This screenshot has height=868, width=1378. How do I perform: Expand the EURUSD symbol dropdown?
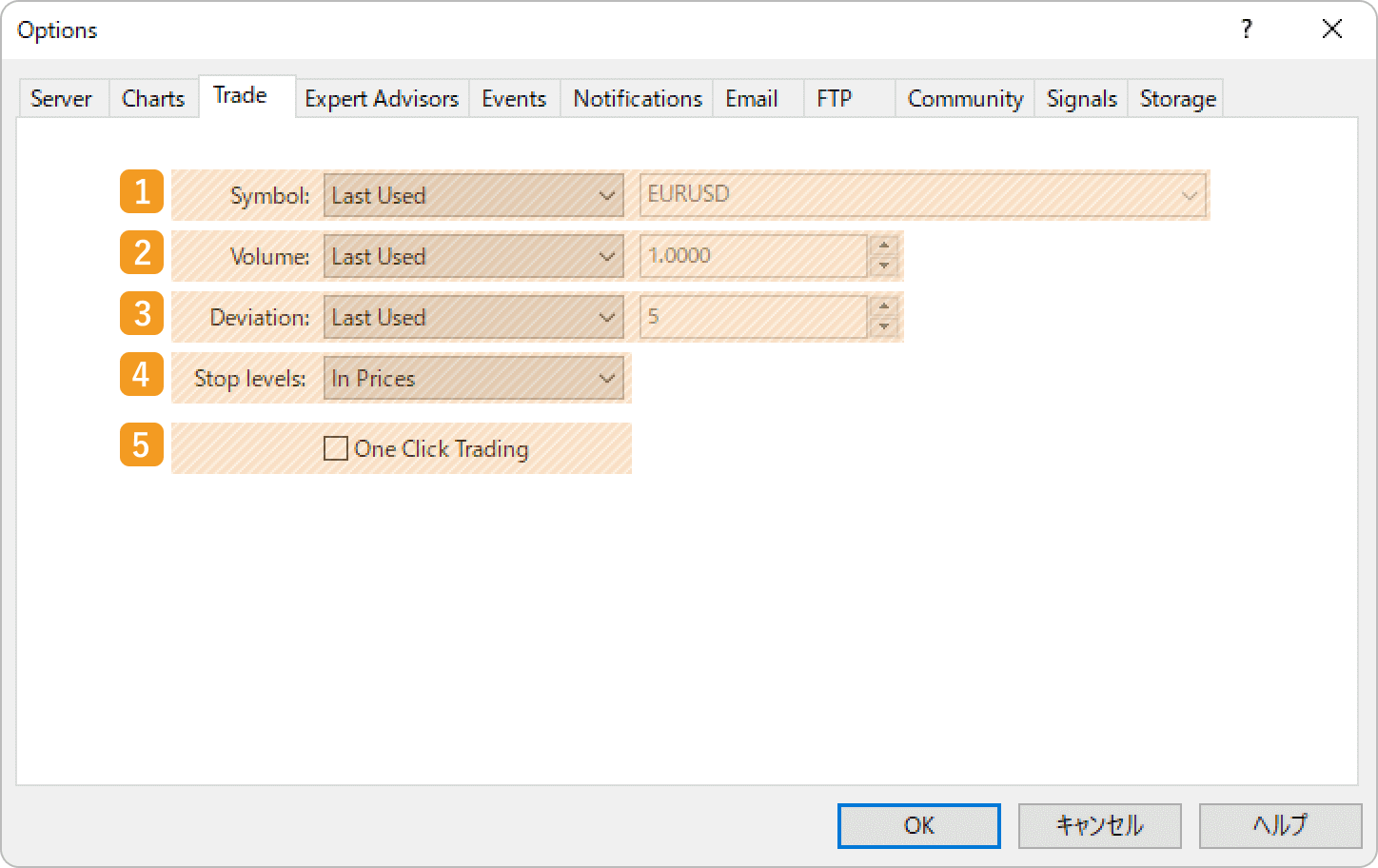click(x=922, y=196)
